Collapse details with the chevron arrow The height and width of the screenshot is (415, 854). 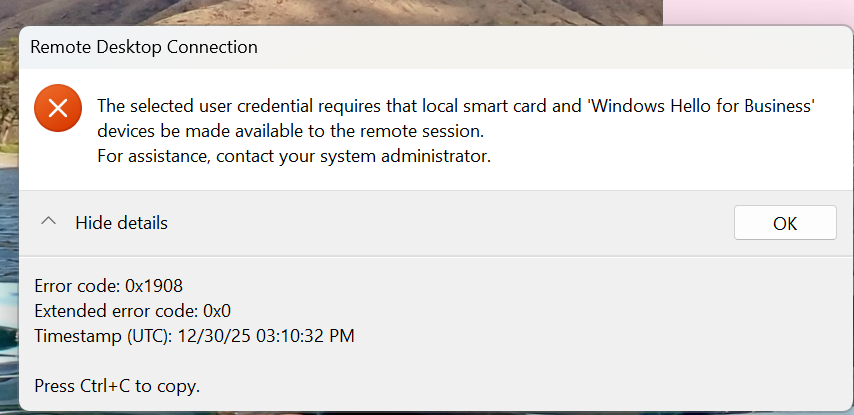pos(47,222)
